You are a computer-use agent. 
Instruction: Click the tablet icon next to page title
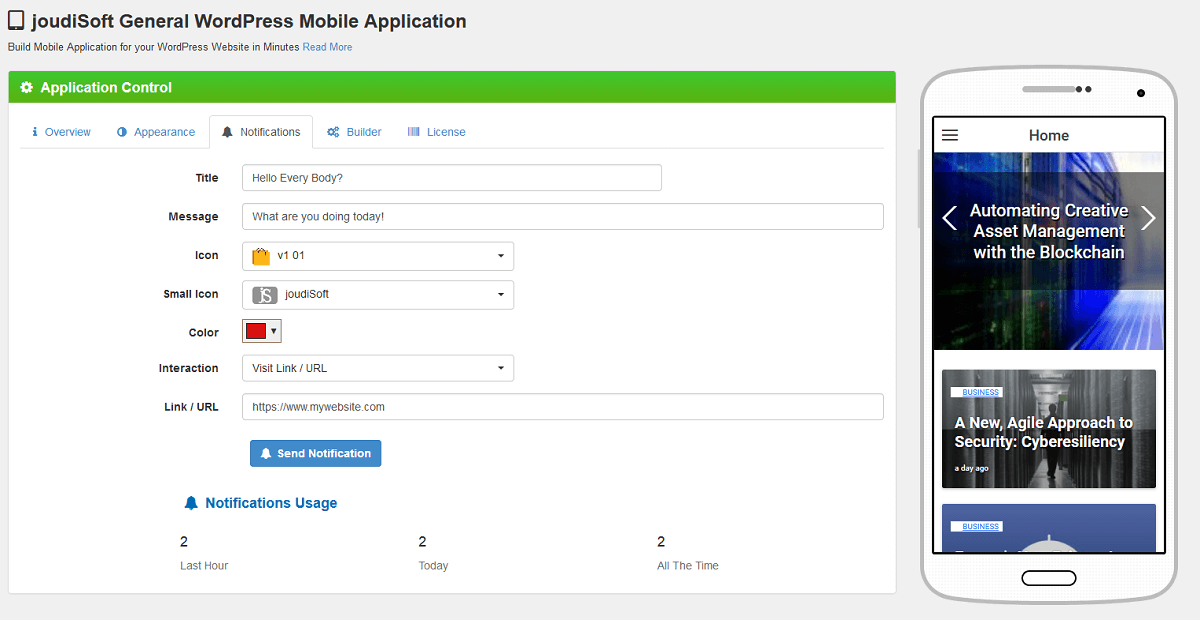pyautogui.click(x=16, y=20)
